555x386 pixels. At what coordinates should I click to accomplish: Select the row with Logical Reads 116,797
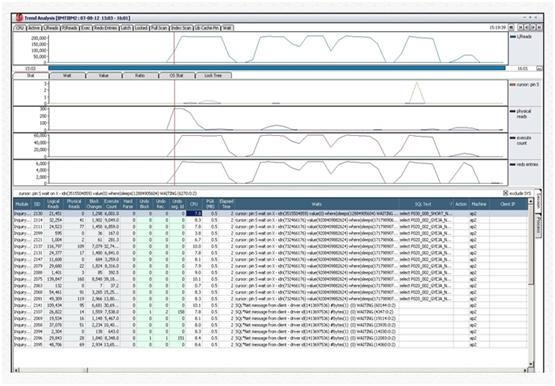(270, 246)
